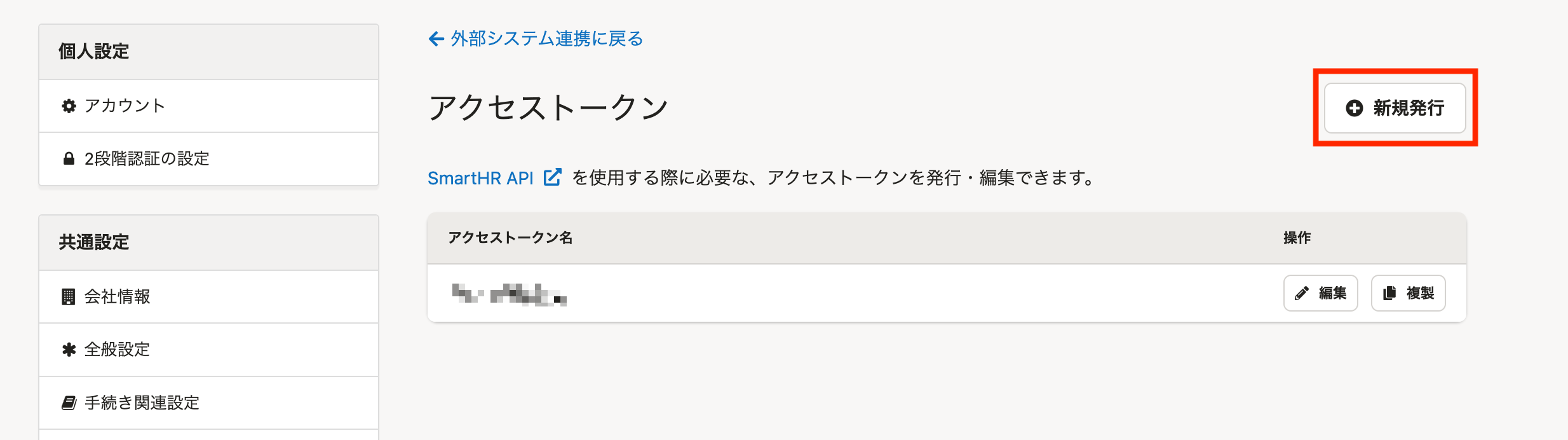The height and width of the screenshot is (440, 1568).
Task: Go to 全般設定 in the sidebar
Action: coord(118,350)
